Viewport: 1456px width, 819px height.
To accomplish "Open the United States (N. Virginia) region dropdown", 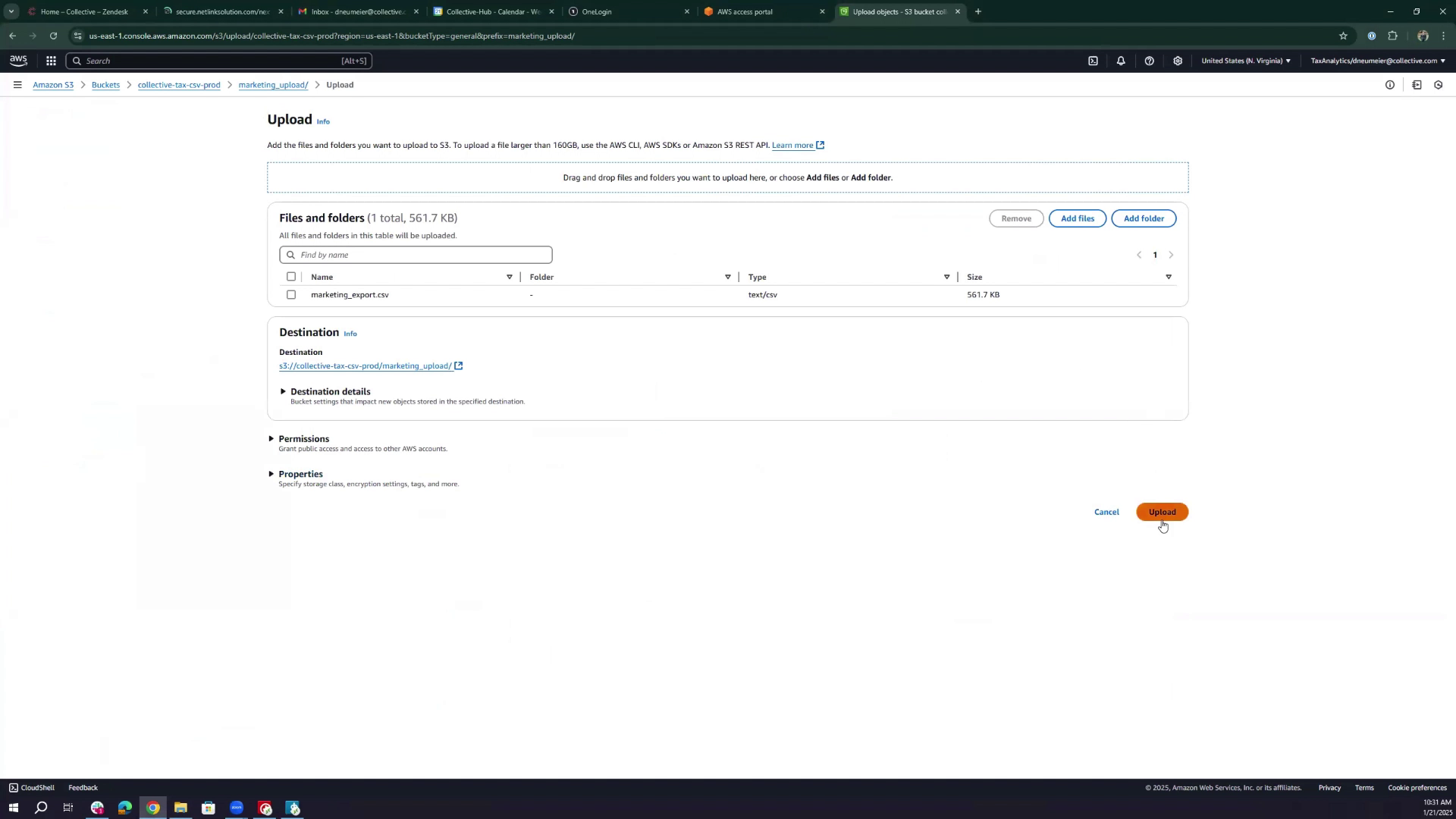I will coord(1246,61).
